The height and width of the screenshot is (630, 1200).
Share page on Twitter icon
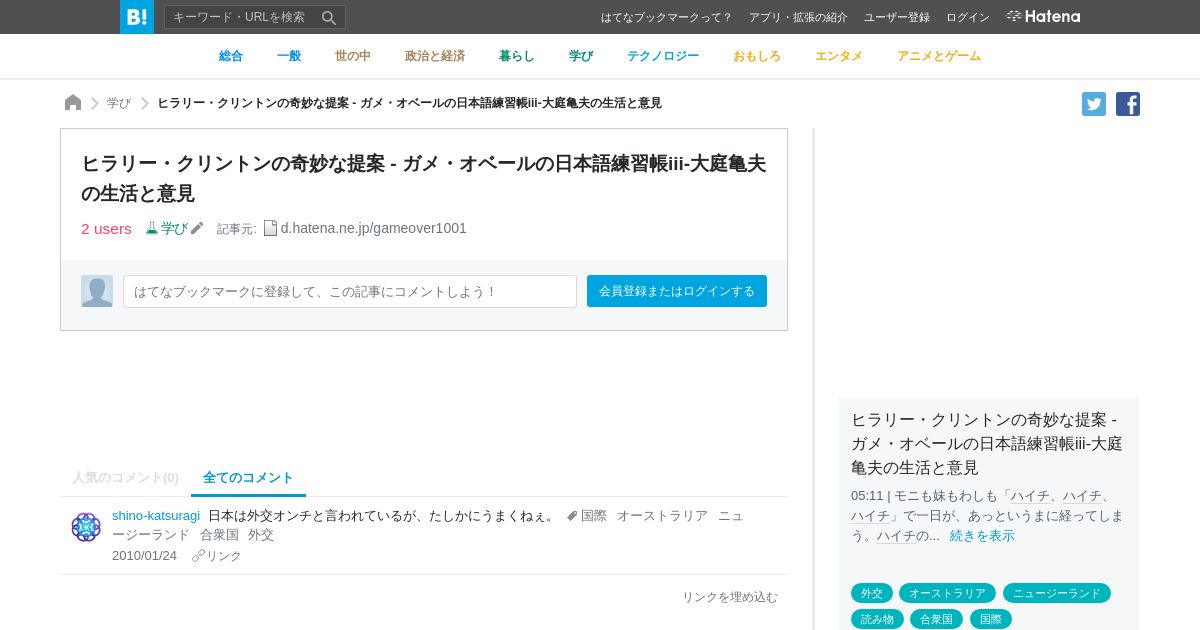(x=1094, y=104)
